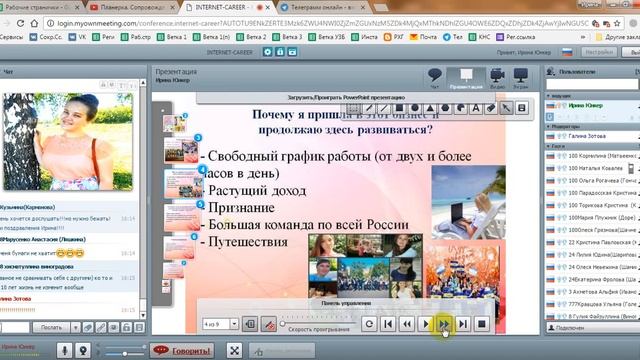Toggle the microphone button in bottom bar

click(64, 350)
